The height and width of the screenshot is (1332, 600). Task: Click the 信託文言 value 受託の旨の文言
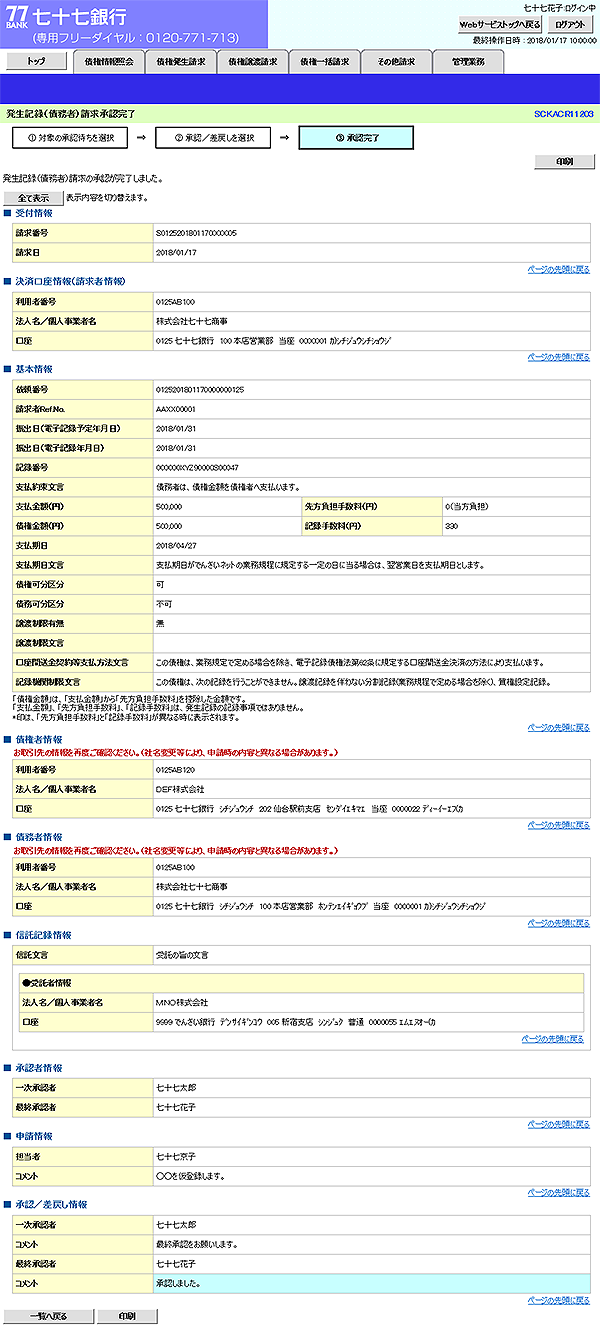click(x=182, y=955)
